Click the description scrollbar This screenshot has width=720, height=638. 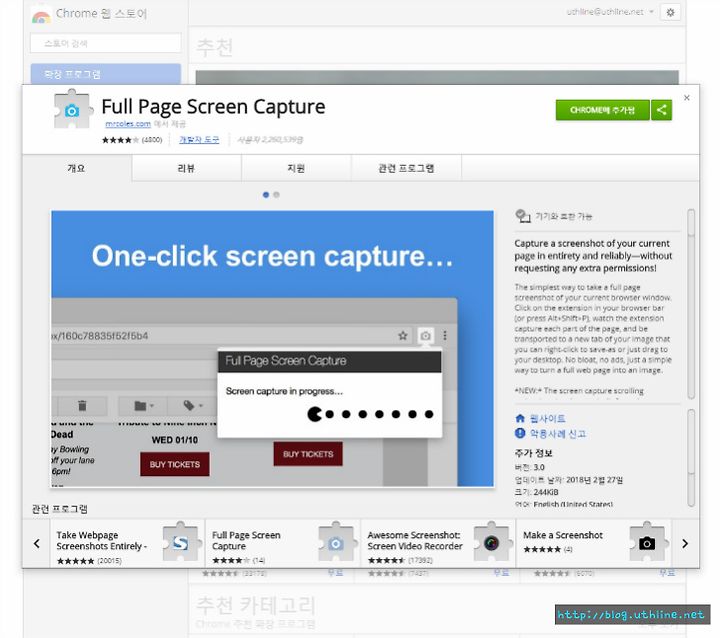pos(691,304)
